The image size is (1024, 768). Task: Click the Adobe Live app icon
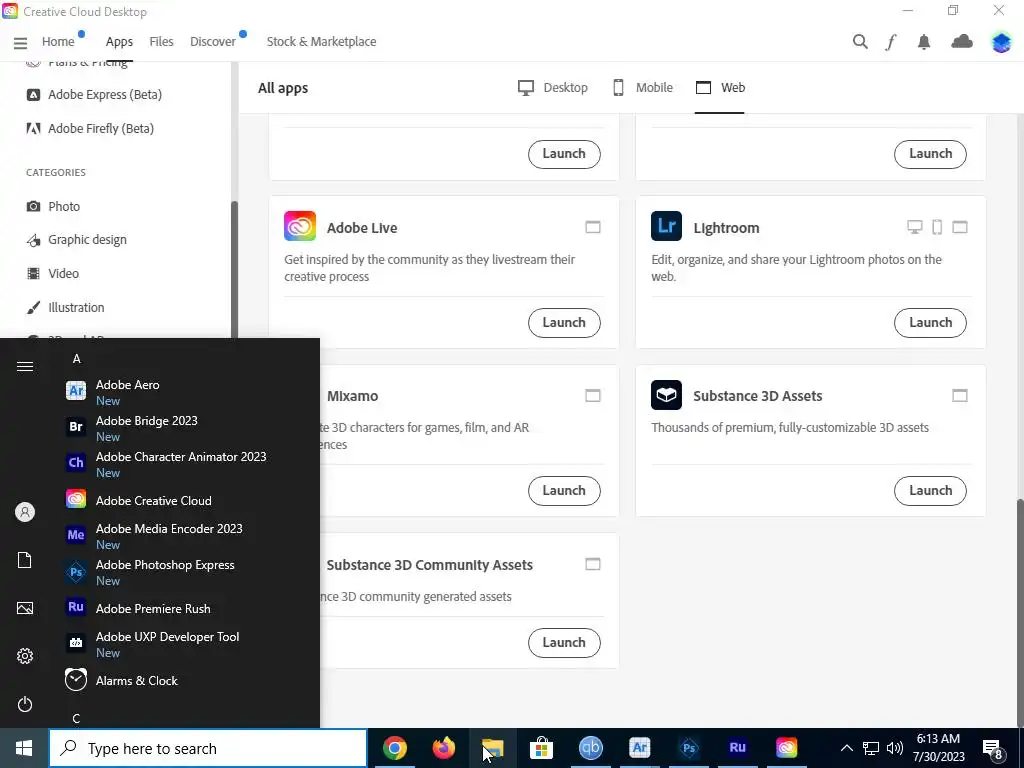(300, 227)
